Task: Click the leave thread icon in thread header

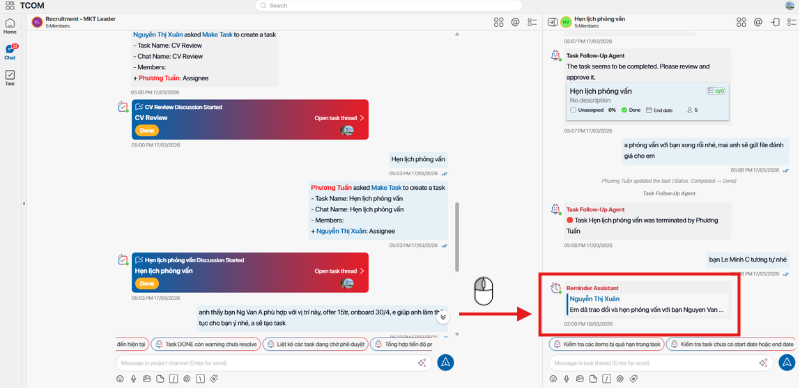Action: click(x=775, y=22)
